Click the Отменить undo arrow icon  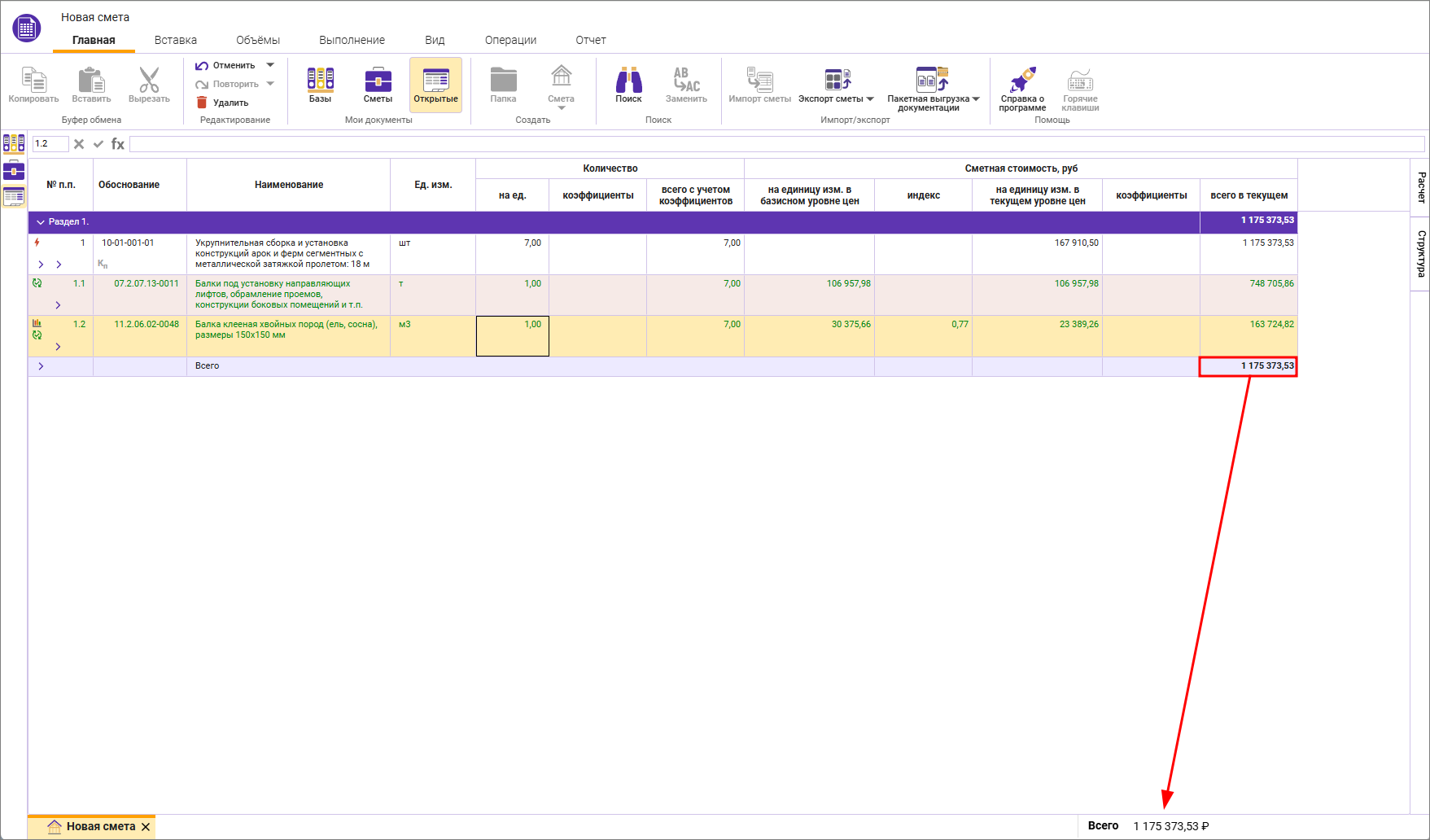[202, 65]
